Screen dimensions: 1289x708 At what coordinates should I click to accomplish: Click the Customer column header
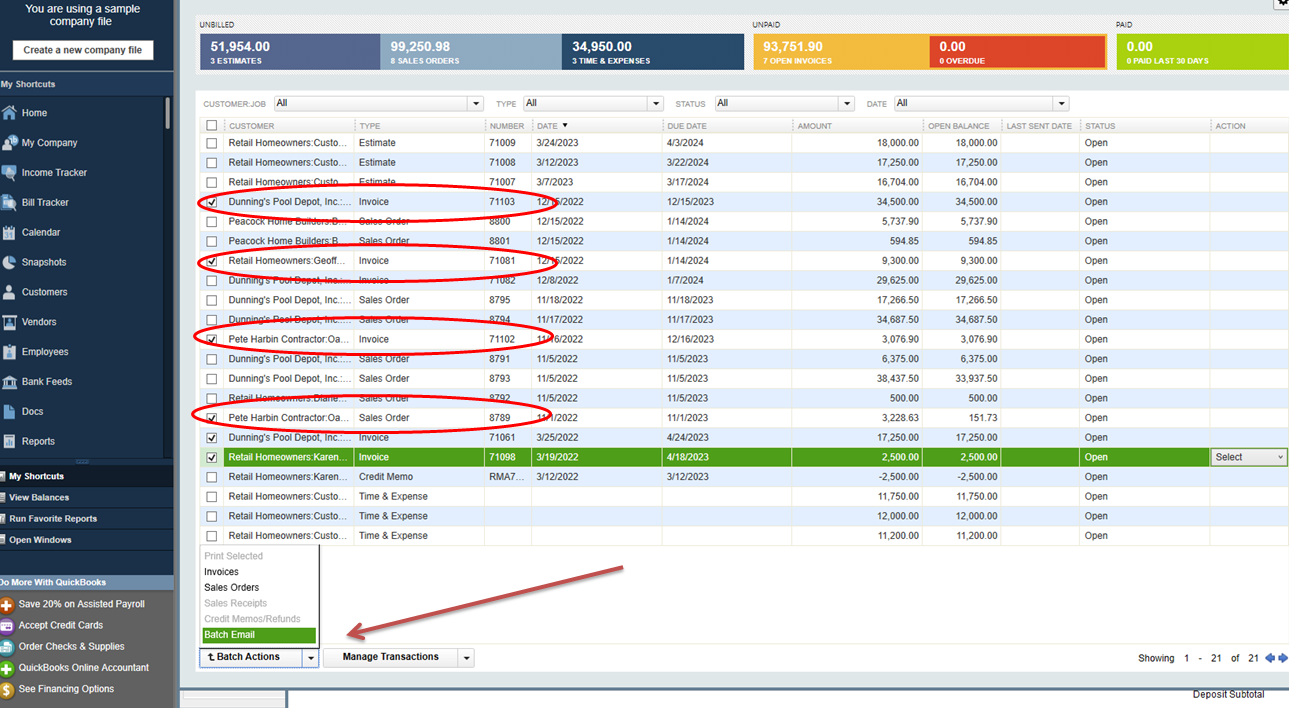click(288, 126)
